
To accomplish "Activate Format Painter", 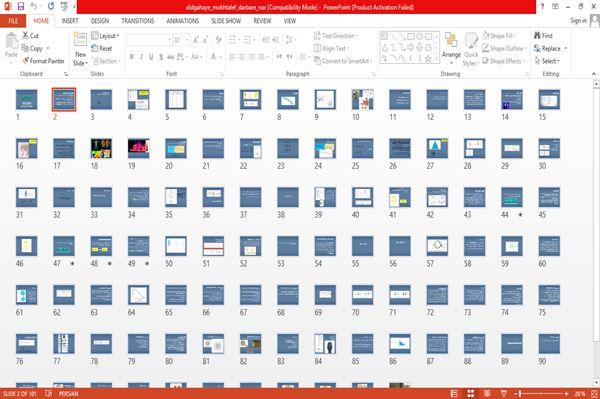I will coord(43,61).
